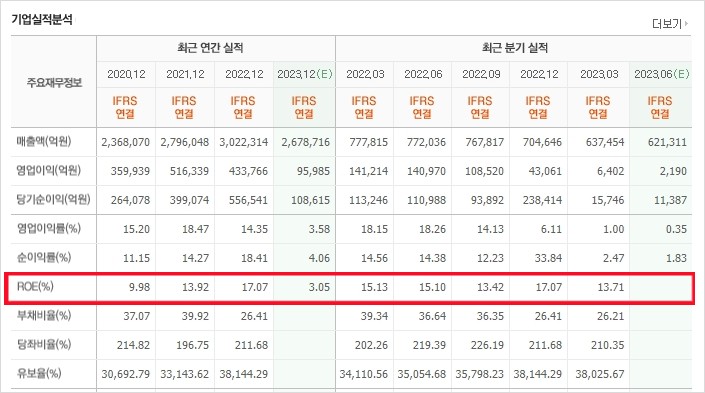
Task: Select the 최근 연간 실적 header
Action: click(210, 48)
